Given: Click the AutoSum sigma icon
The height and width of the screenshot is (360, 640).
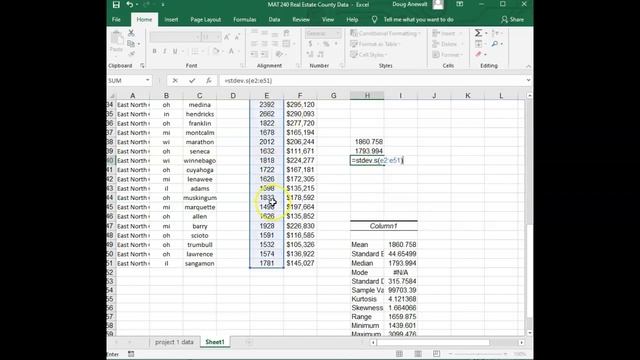Looking at the screenshot, I should tap(478, 33).
